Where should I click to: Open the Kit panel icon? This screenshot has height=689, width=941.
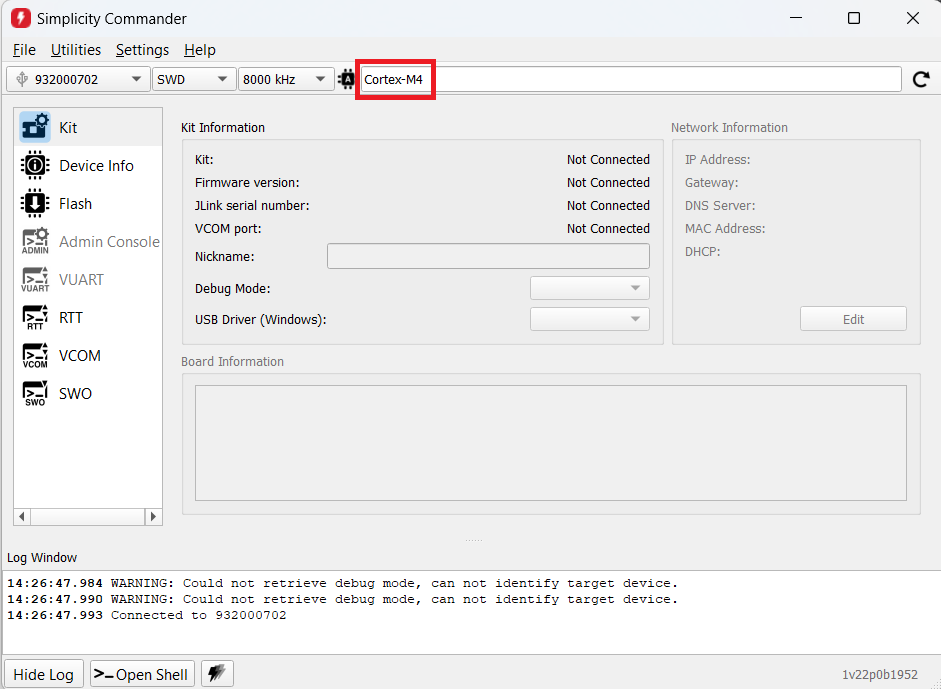35,128
